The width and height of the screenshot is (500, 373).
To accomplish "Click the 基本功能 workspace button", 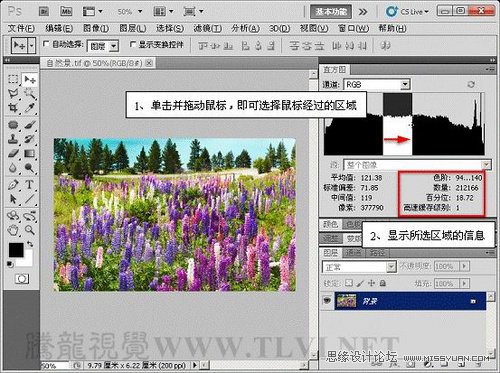I will 331,12.
